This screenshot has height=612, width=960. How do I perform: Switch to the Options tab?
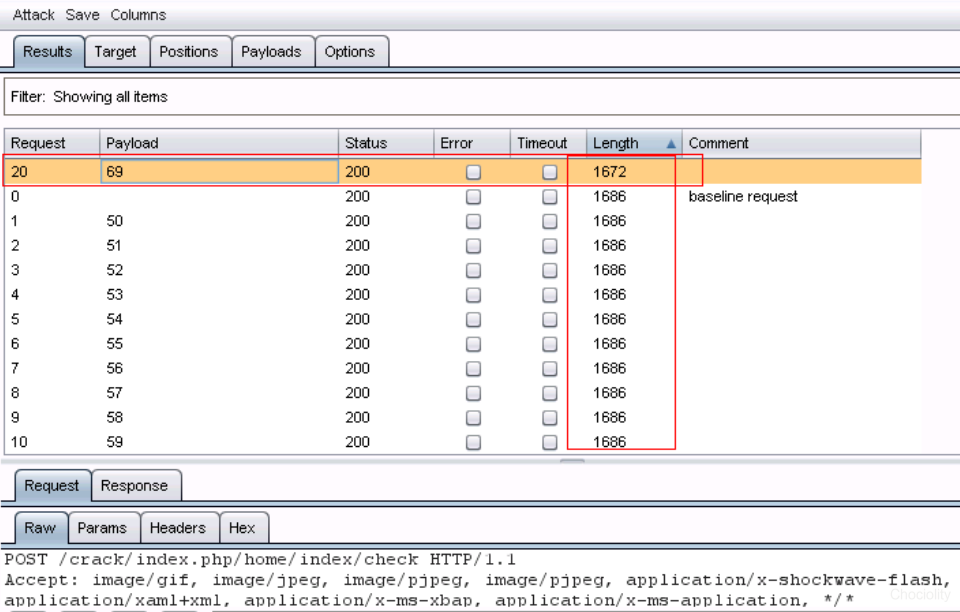350,52
